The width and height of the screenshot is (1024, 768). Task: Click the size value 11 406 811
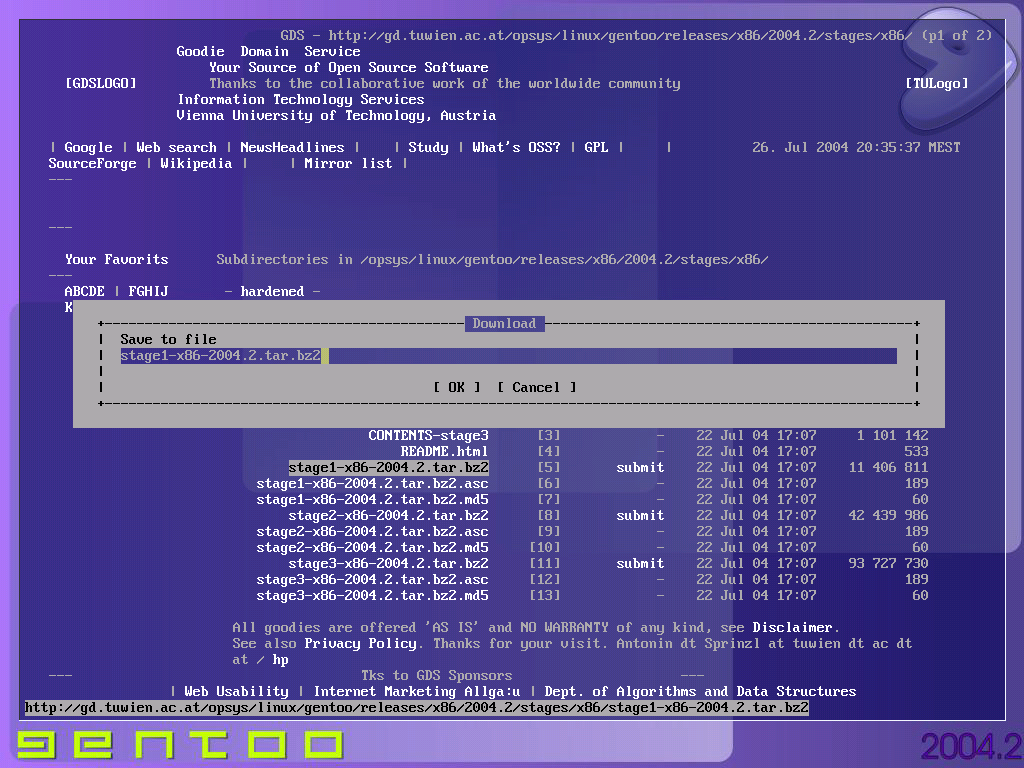(888, 468)
